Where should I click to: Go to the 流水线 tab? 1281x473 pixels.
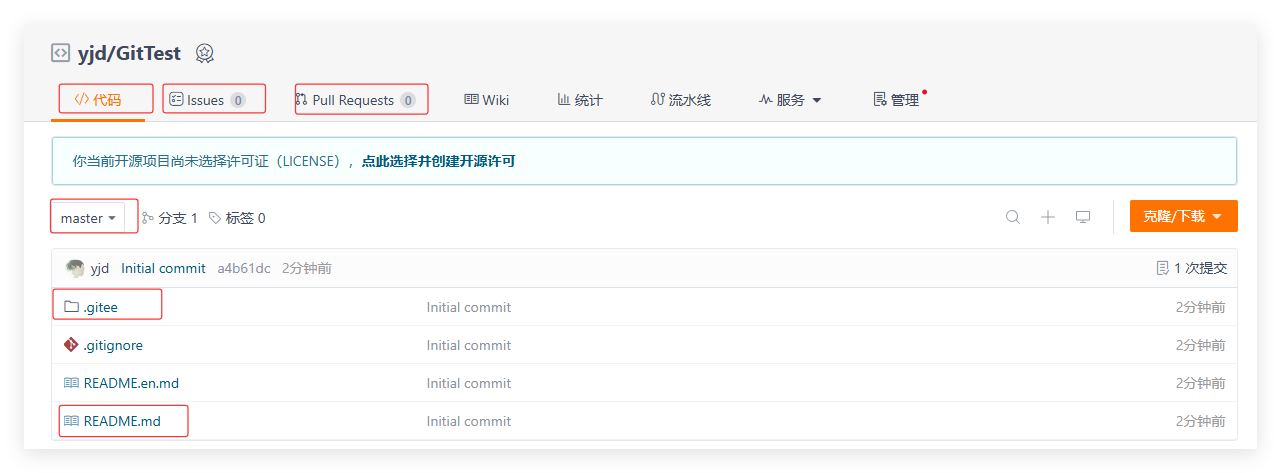tap(680, 99)
